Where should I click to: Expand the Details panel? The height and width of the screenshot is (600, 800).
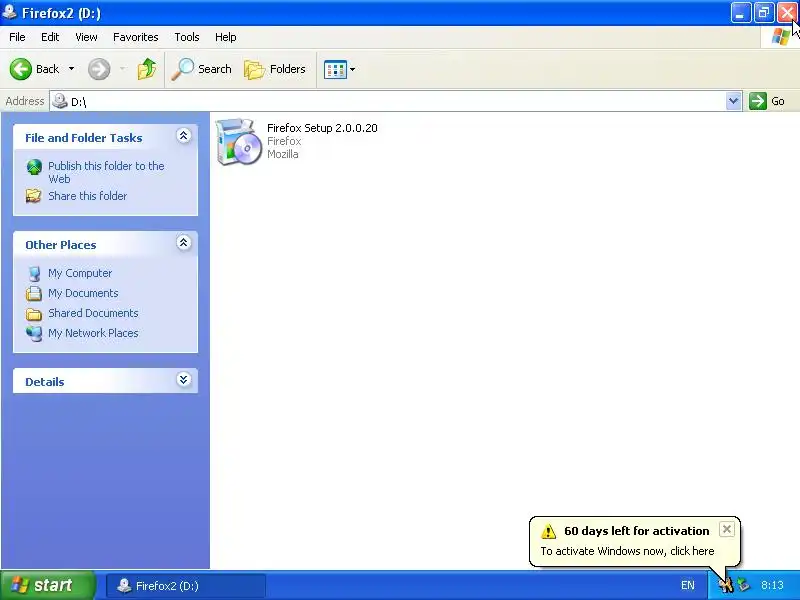(x=184, y=380)
